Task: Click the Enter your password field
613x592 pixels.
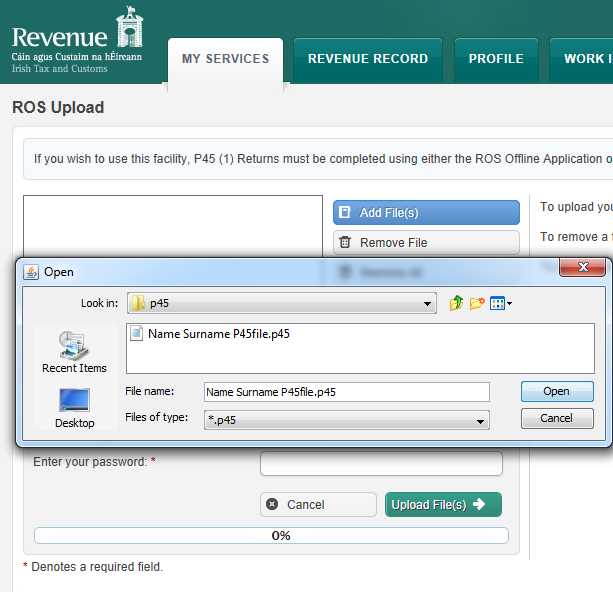Action: click(381, 464)
